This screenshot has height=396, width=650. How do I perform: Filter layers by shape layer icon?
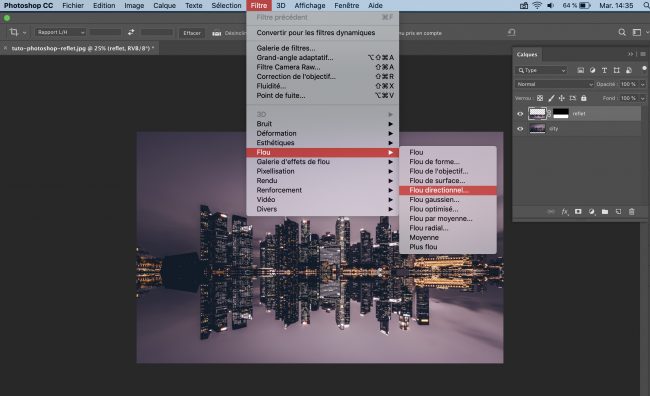[616, 70]
